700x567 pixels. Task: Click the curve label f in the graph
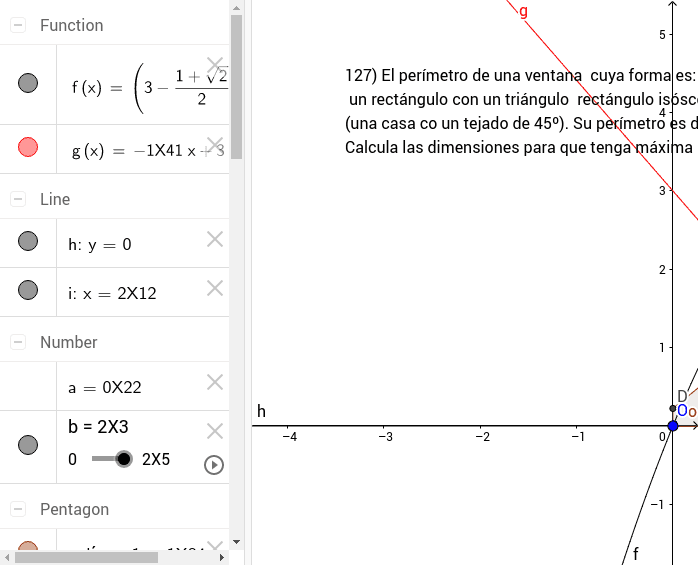point(636,554)
